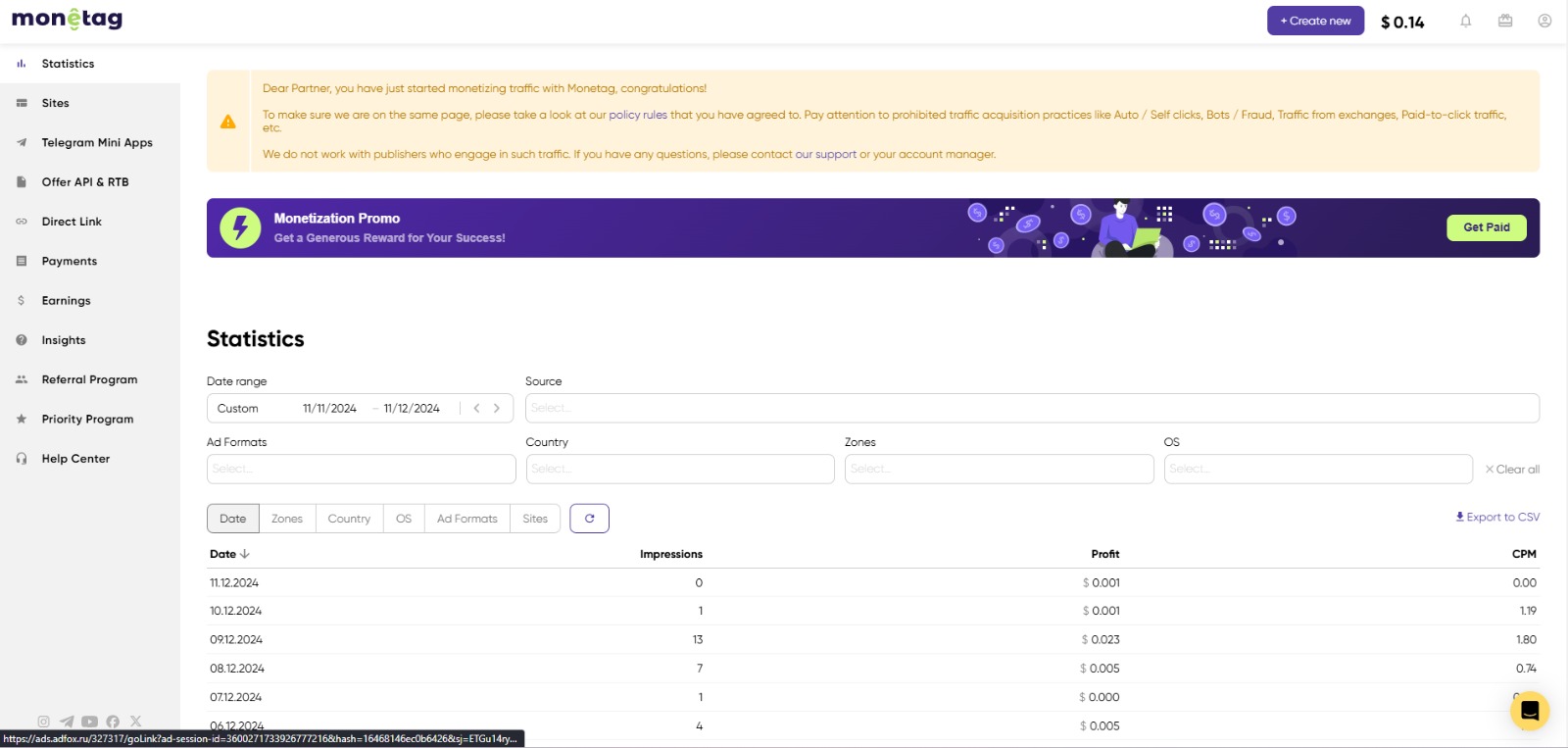Image resolution: width=1568 pixels, height=748 pixels.
Task: Select the Ad Formats grouping tab
Action: coord(467,519)
